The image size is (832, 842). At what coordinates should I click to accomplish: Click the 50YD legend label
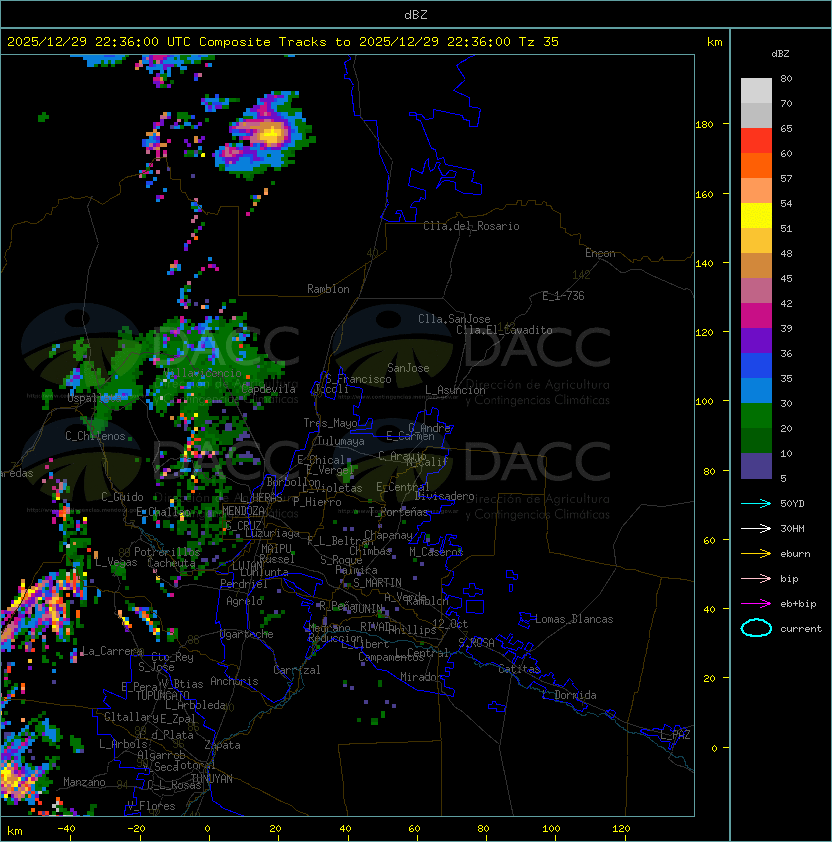pyautogui.click(x=792, y=504)
